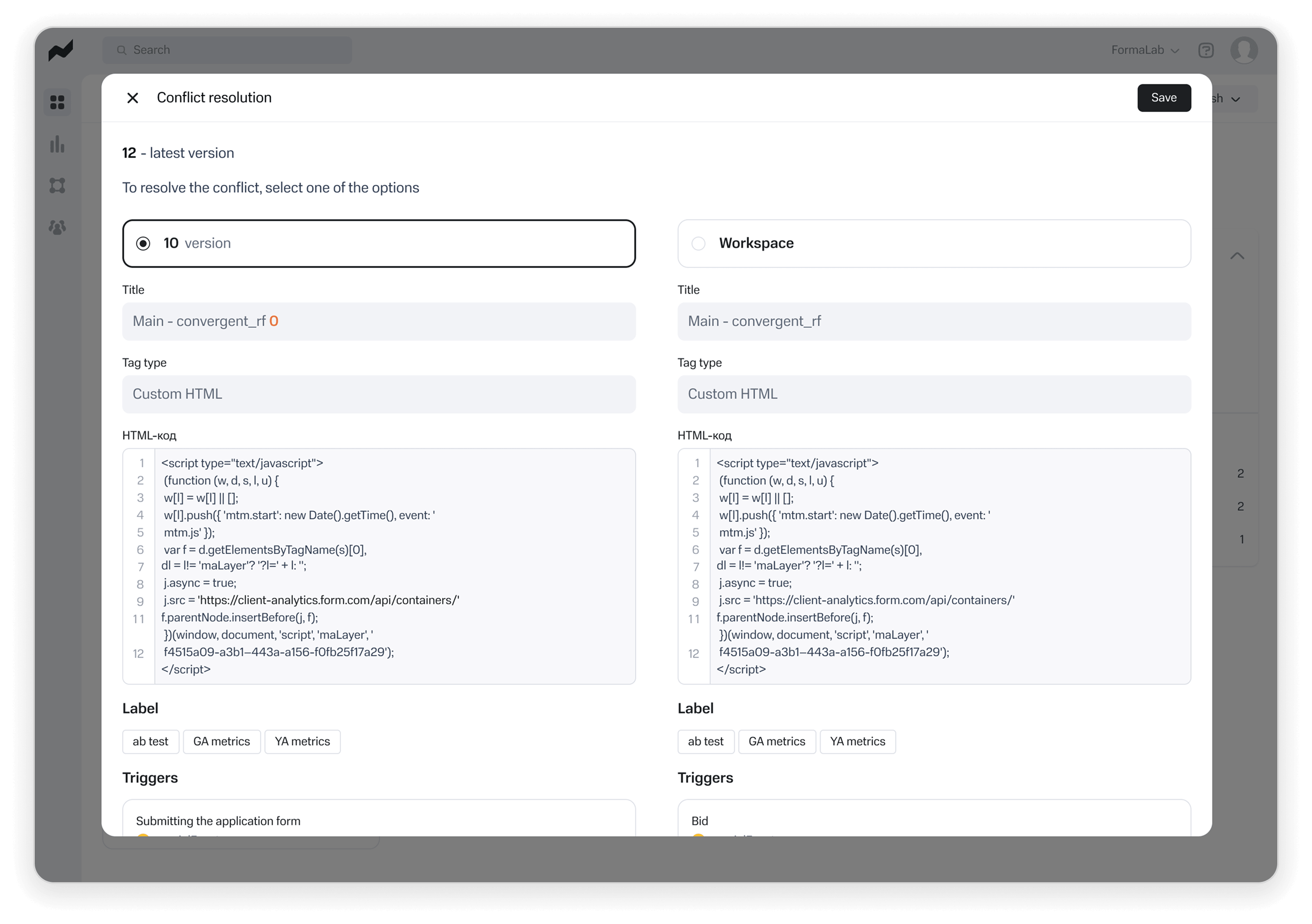Select the Workspace 'YA metrics' label
The width and height of the screenshot is (1312, 924).
pyautogui.click(x=857, y=741)
